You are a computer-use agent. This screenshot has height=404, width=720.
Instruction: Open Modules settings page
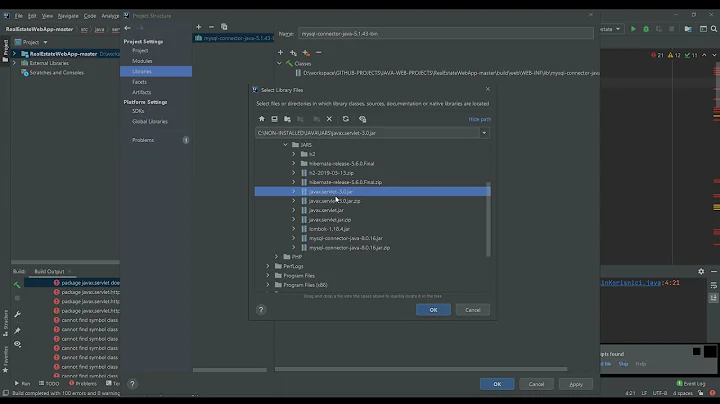tap(142, 61)
